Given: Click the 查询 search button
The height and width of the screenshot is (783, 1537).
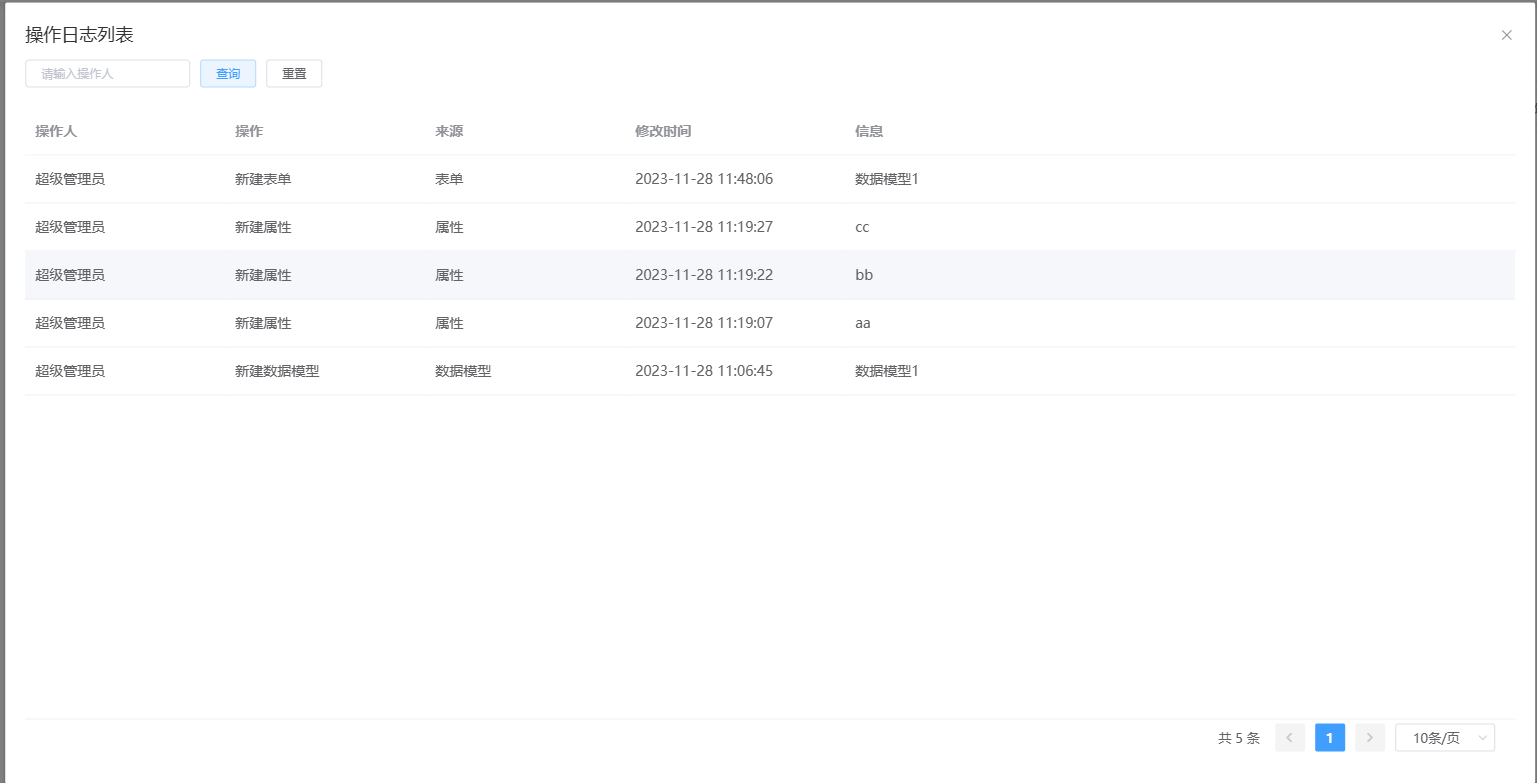Looking at the screenshot, I should pyautogui.click(x=228, y=74).
